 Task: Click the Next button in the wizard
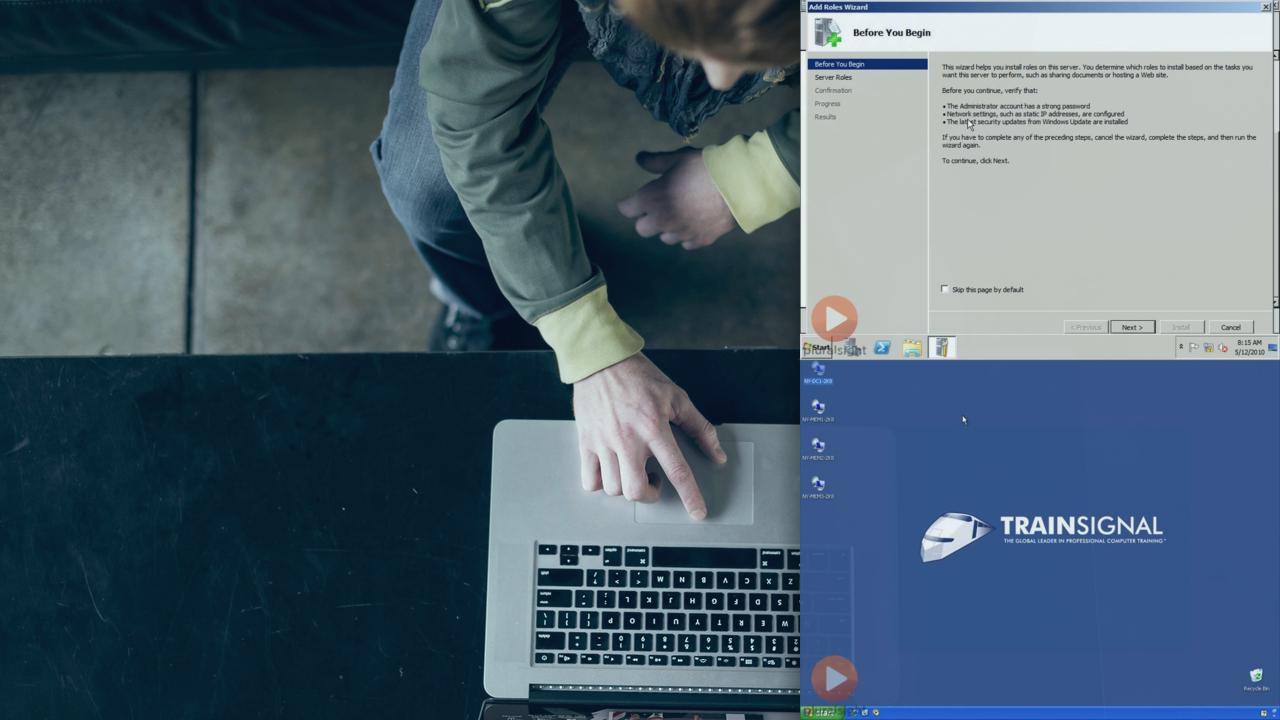[1132, 327]
